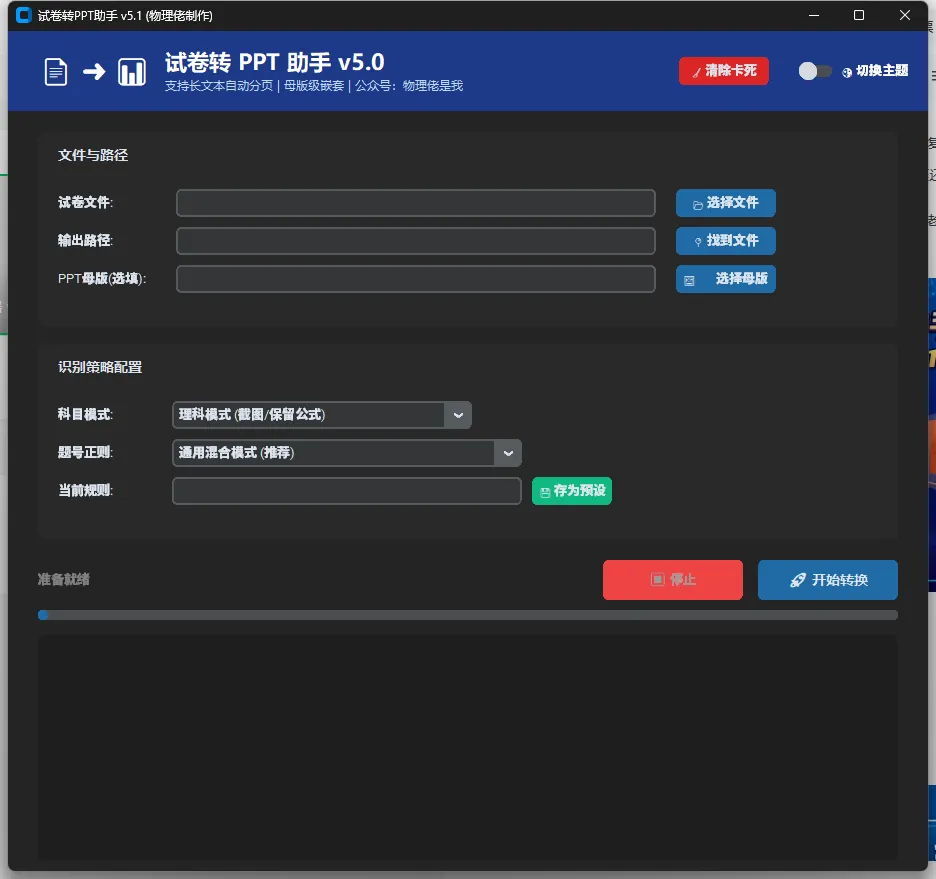The height and width of the screenshot is (879, 936).
Task: Click the save icon on 存为预设 button
Action: point(546,491)
